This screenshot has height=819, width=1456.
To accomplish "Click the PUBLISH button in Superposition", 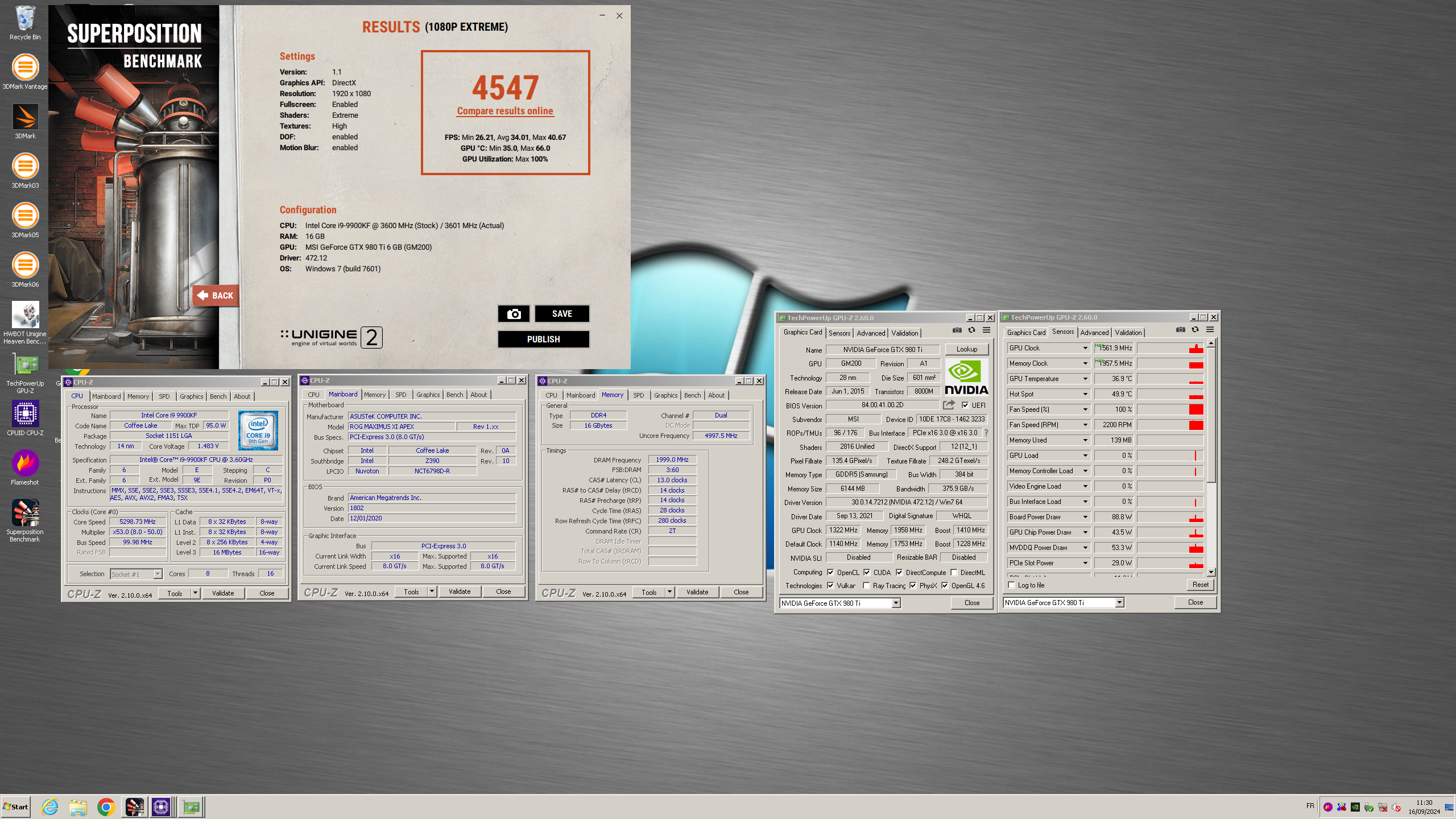I will (x=543, y=340).
